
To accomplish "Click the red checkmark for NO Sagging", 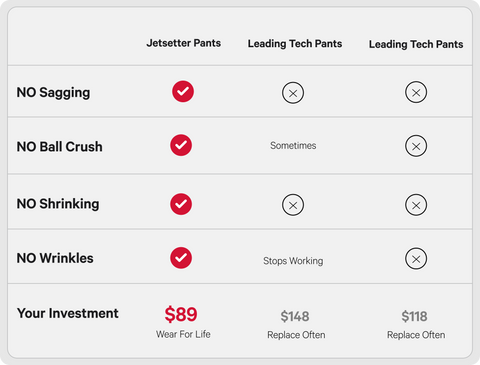I will pyautogui.click(x=183, y=91).
